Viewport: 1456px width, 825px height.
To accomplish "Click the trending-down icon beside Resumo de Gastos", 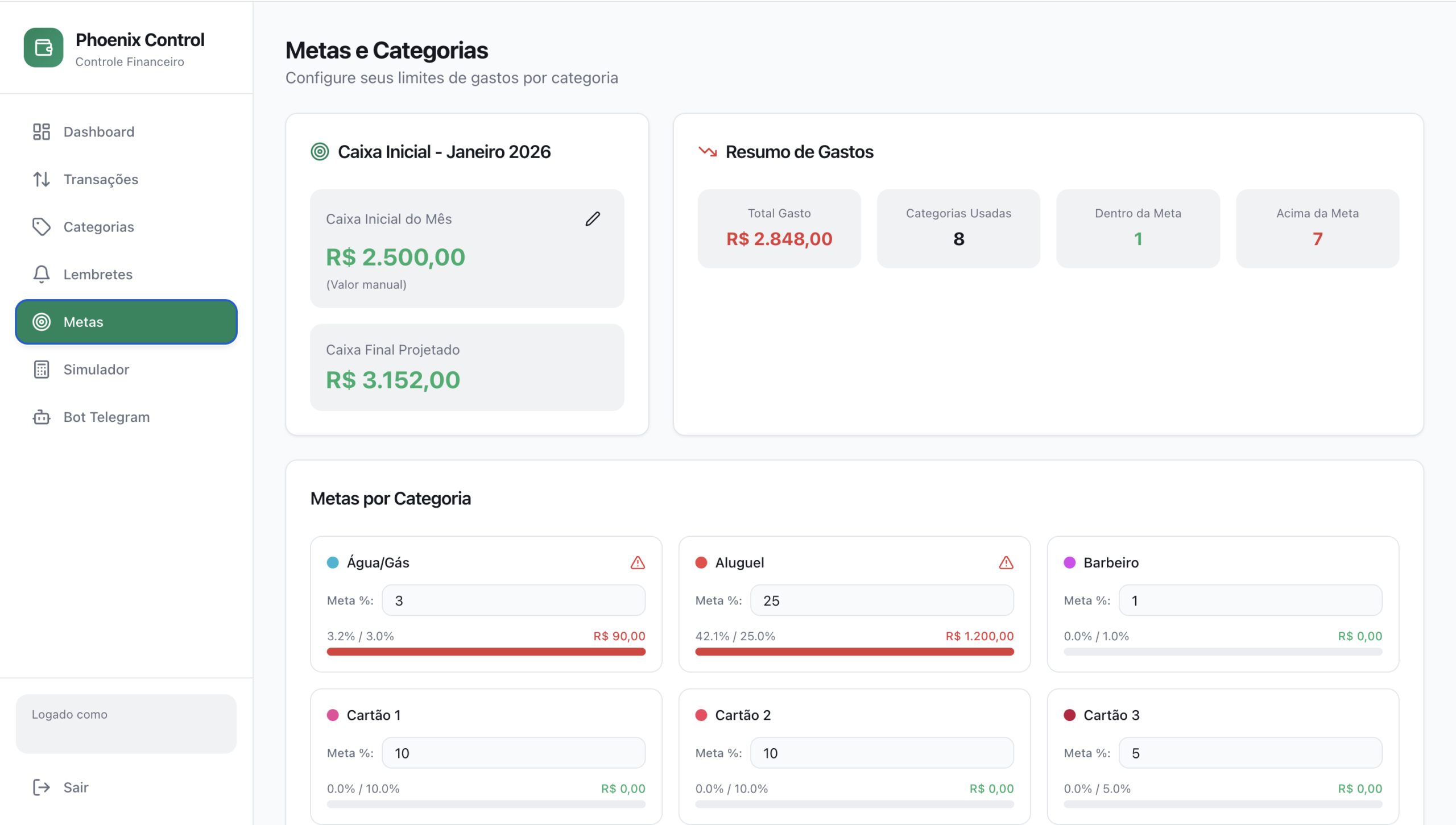I will [708, 151].
